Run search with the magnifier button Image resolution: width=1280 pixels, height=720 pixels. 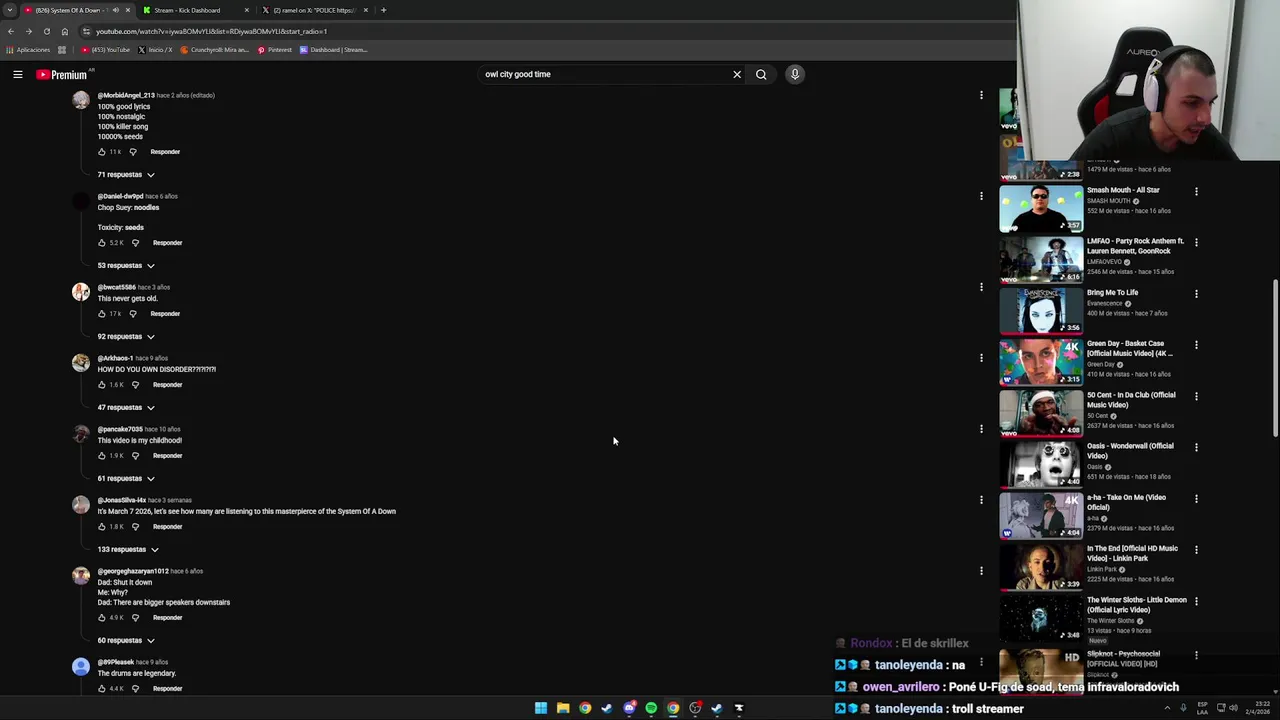761,74
